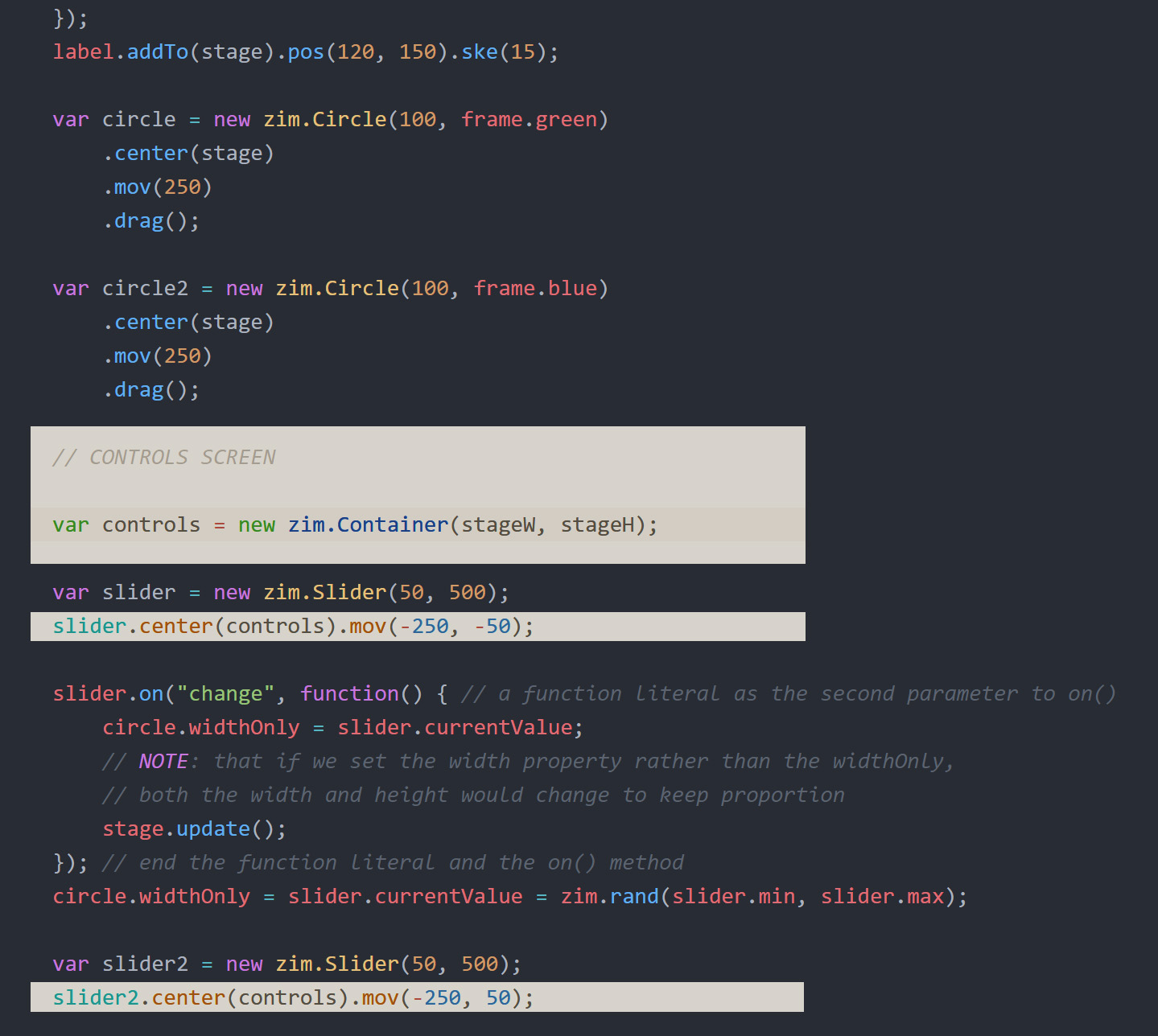Click the '// both the width and height' comment
Screen dimensions: 1158x1036
tap(473, 795)
